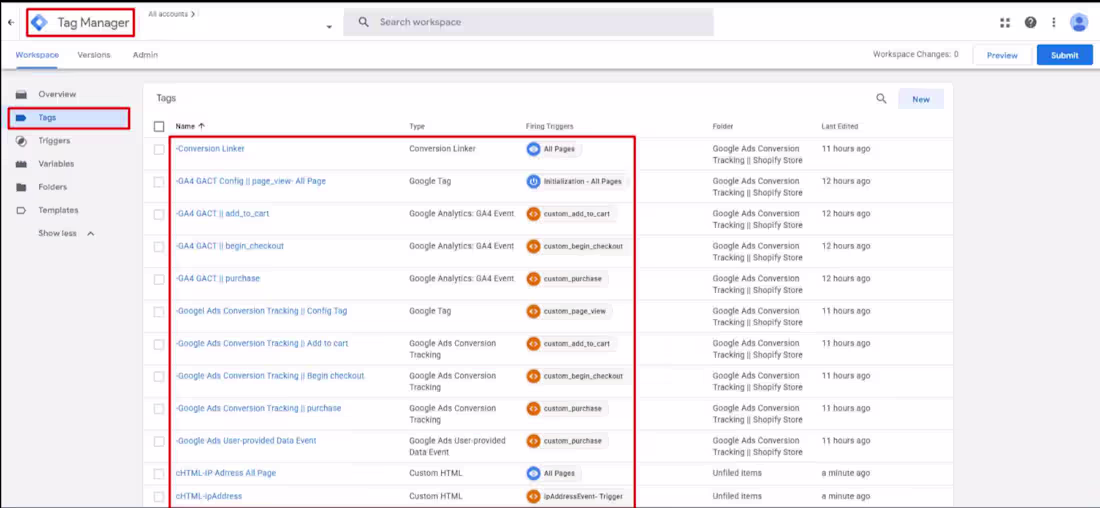Click the Submit button
The width and height of the screenshot is (1100, 508).
(x=1065, y=55)
